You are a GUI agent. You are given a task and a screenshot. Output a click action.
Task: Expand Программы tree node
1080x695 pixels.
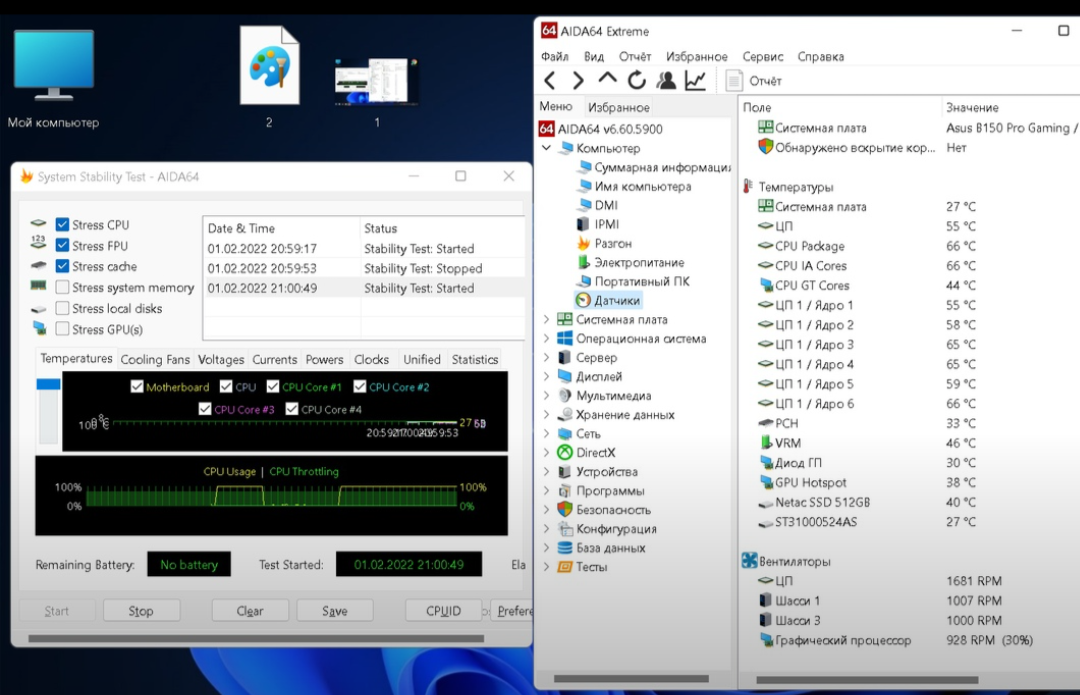click(x=546, y=490)
